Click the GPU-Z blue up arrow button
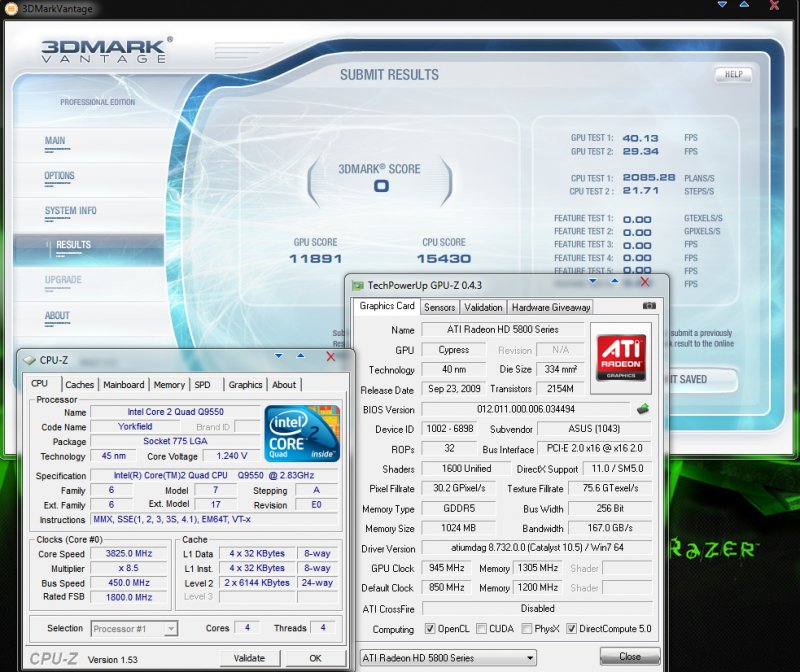 pyautogui.click(x=614, y=281)
